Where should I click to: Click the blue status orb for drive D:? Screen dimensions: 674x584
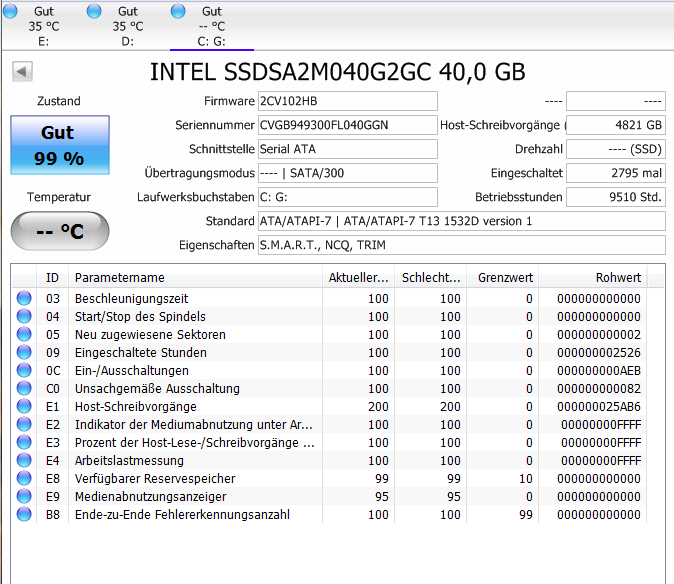point(94,11)
